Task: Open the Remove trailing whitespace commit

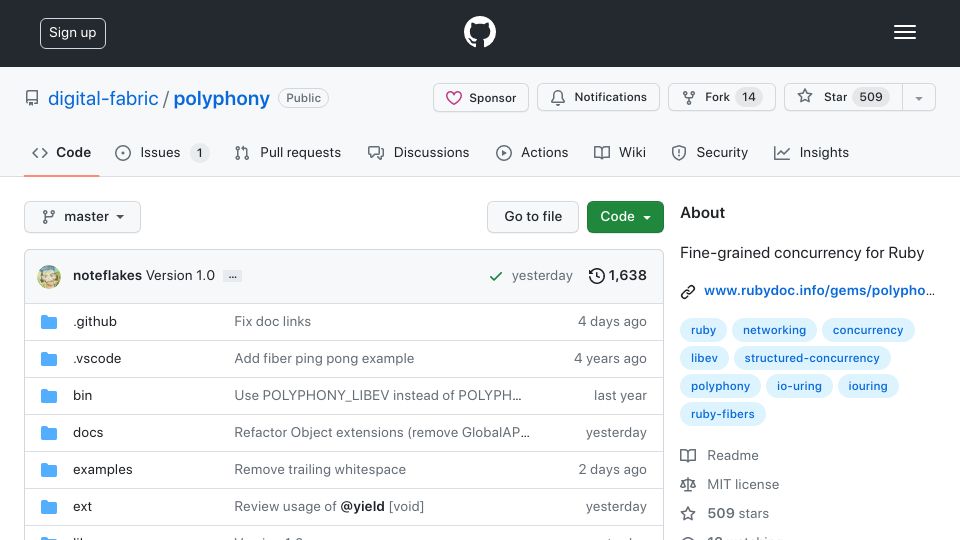Action: click(x=320, y=470)
